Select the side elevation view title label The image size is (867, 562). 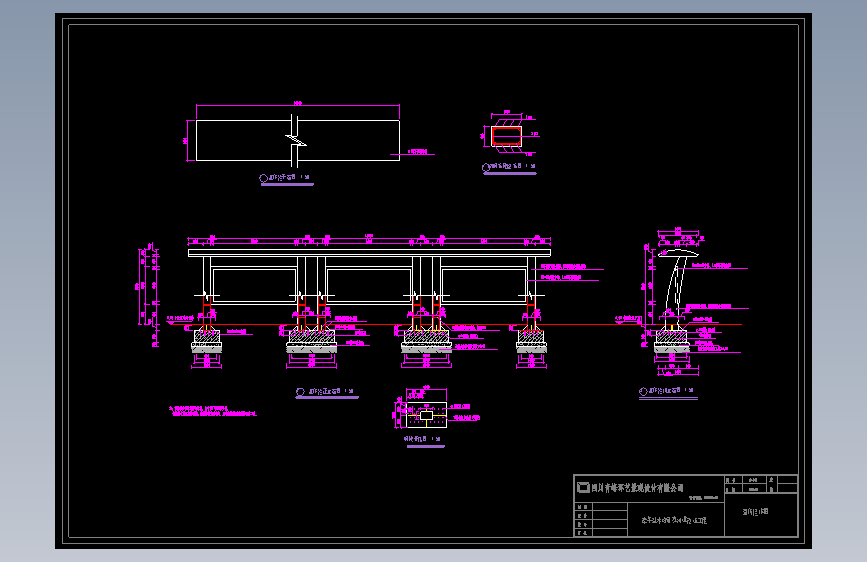tap(667, 391)
